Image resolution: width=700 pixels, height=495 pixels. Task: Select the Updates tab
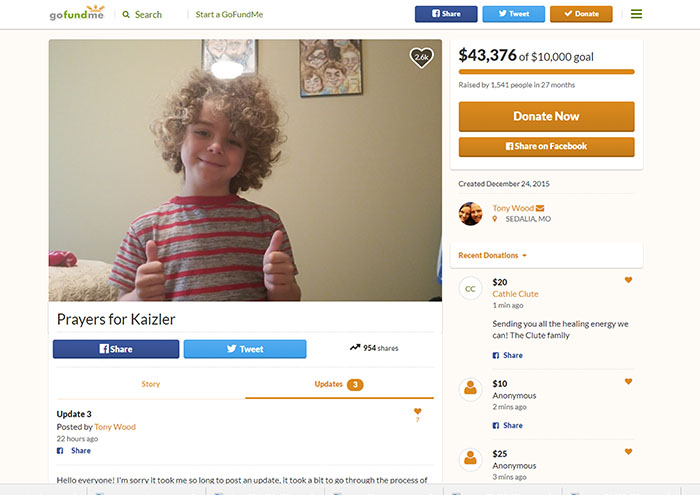click(339, 384)
